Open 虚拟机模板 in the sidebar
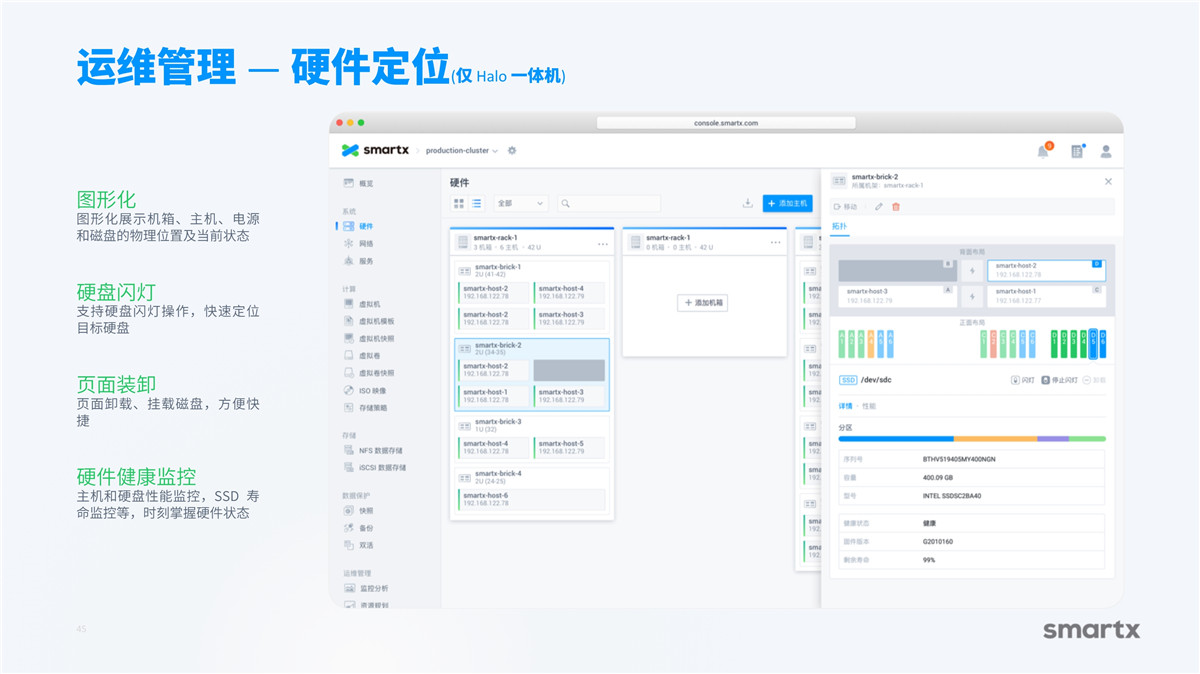Viewport: 1200px width, 674px height. (369, 321)
